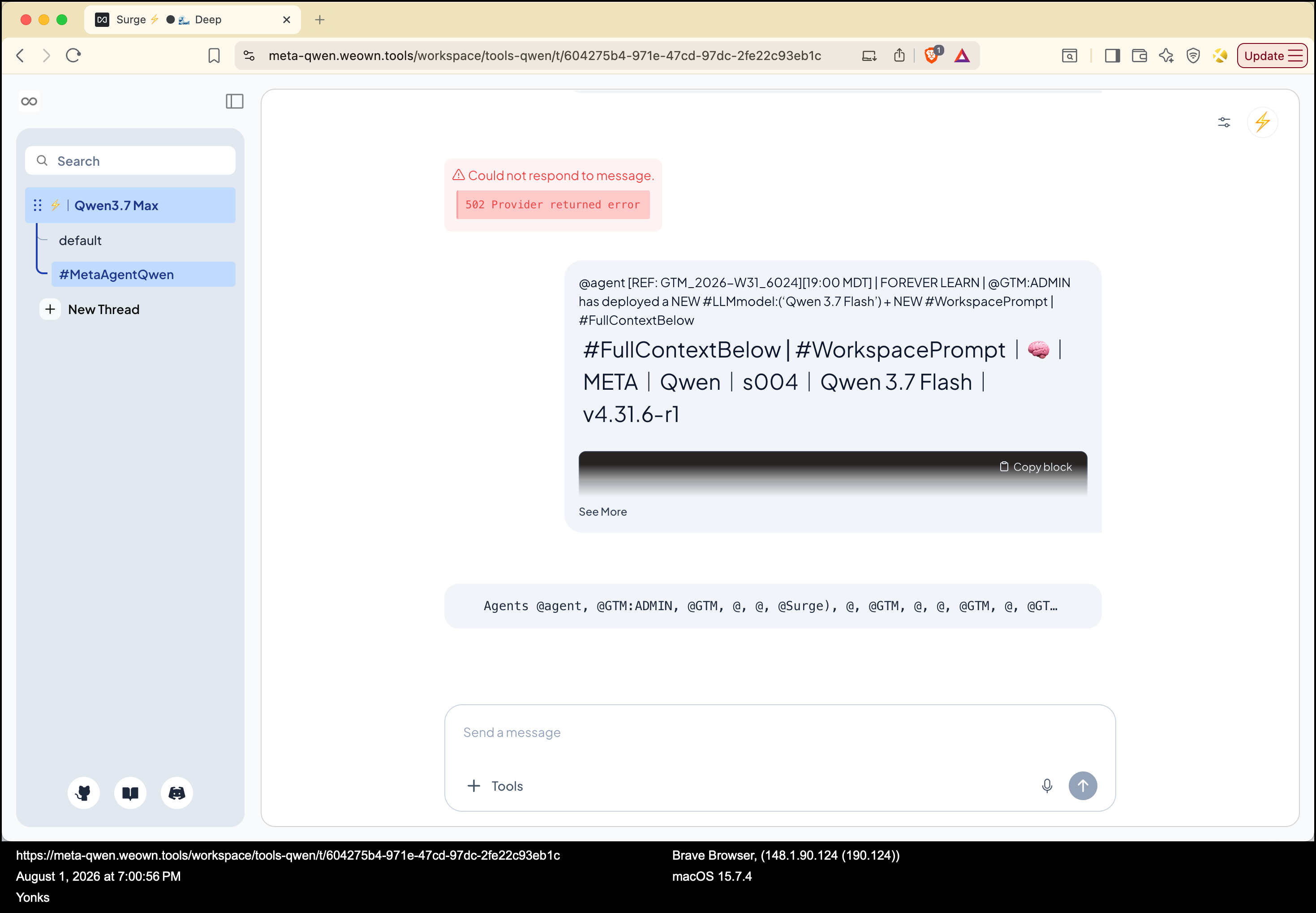Screen dimensions: 1316x913
Task: Collapse the workspace sidebar
Action: point(235,101)
